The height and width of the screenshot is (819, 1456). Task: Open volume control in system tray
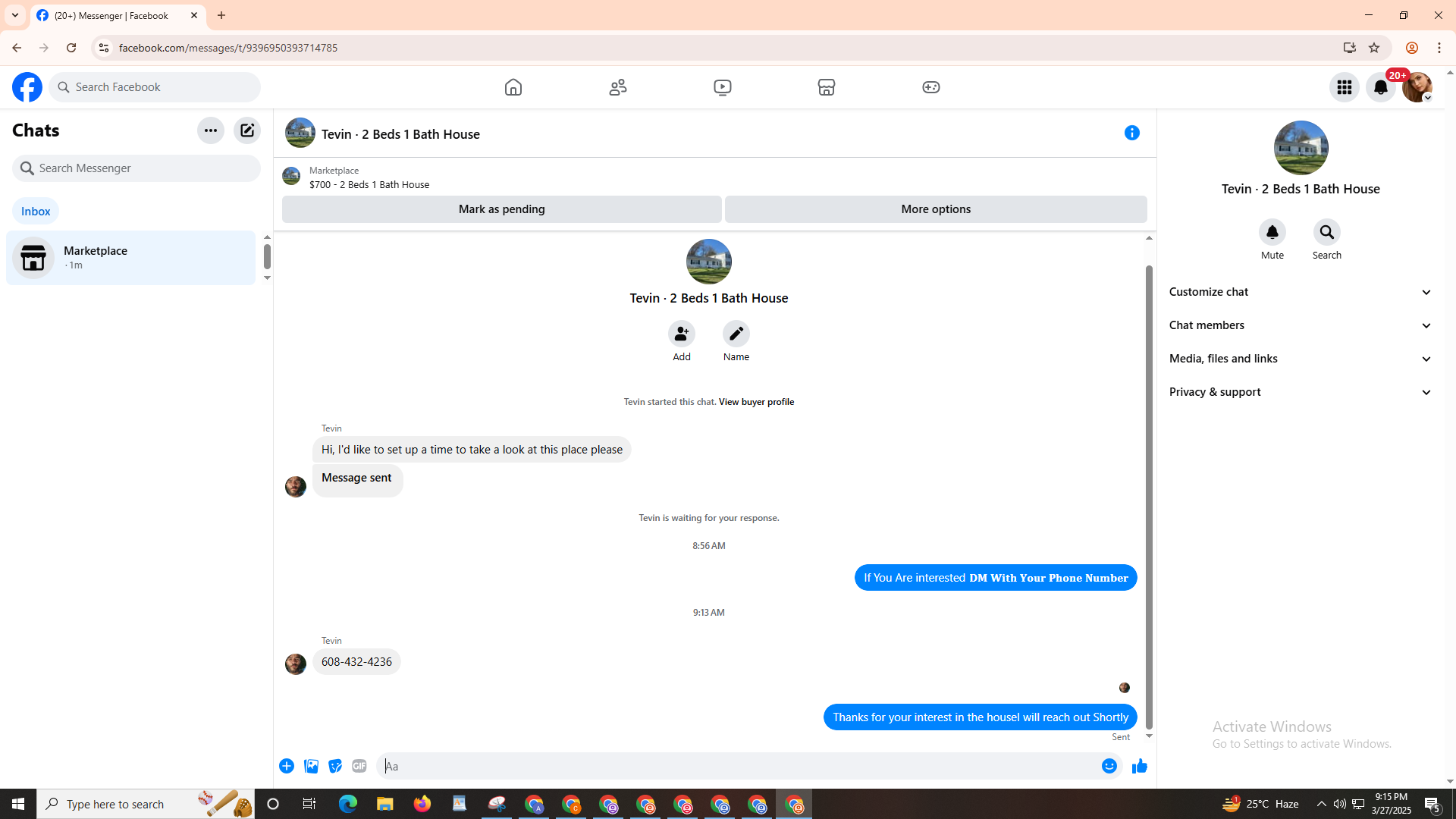coord(1340,804)
